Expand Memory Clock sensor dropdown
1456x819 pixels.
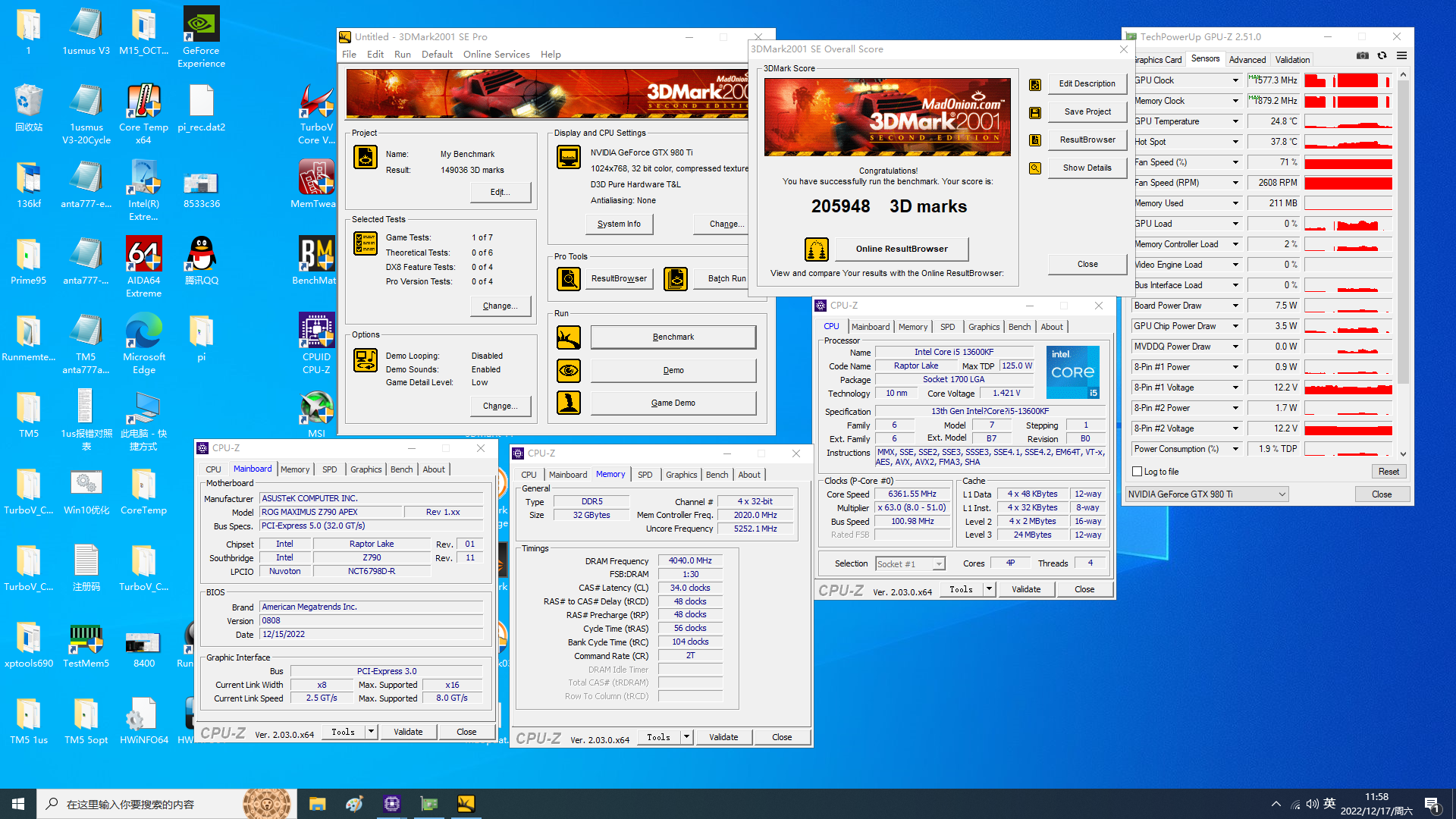(1235, 101)
